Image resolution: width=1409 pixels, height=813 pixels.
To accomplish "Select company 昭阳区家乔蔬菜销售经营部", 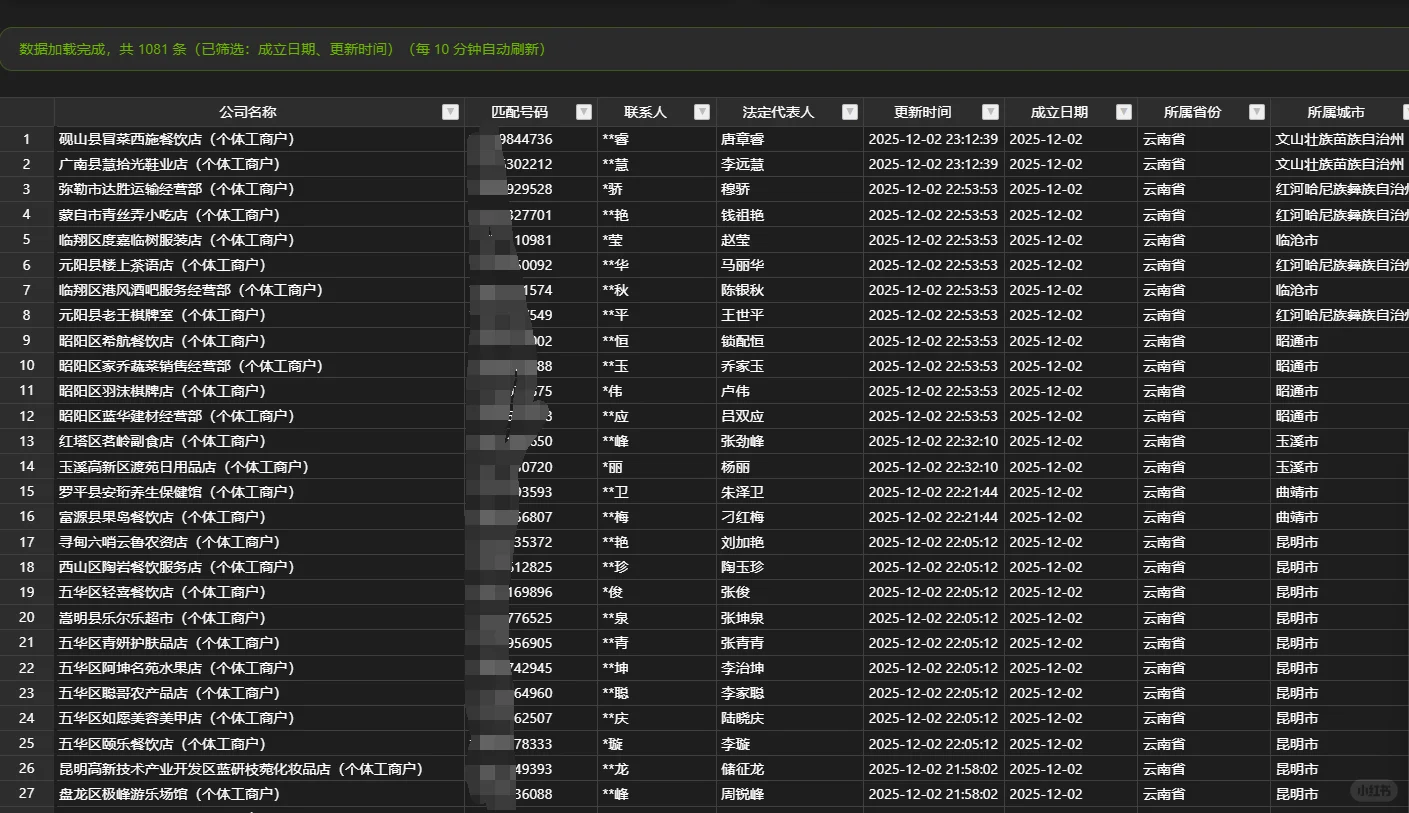I will [x=191, y=366].
